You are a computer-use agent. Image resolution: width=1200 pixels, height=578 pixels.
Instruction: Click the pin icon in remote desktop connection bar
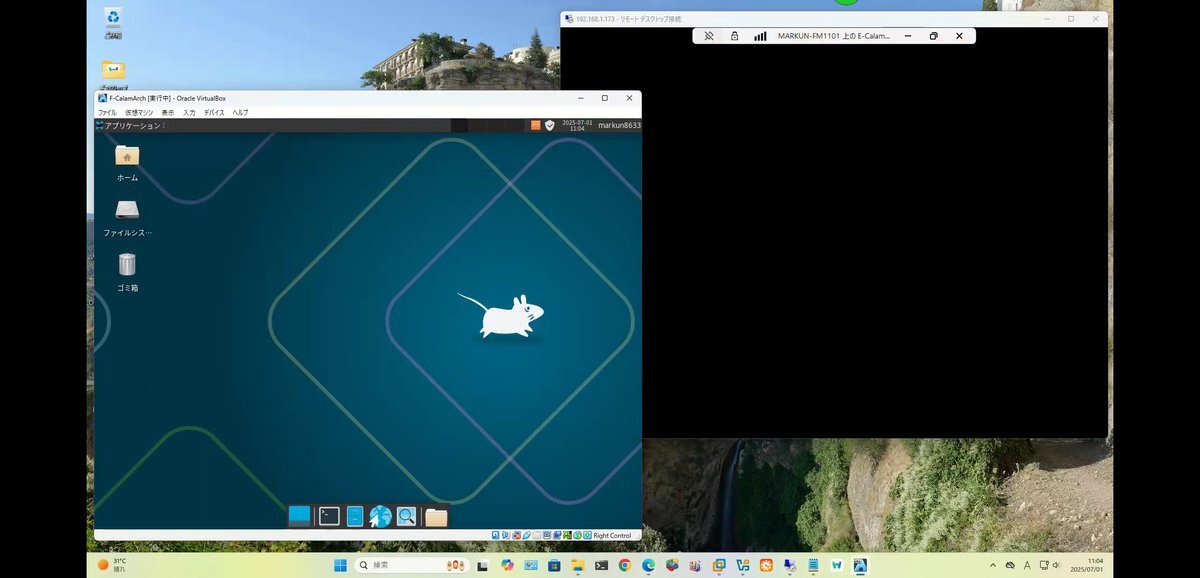point(709,36)
